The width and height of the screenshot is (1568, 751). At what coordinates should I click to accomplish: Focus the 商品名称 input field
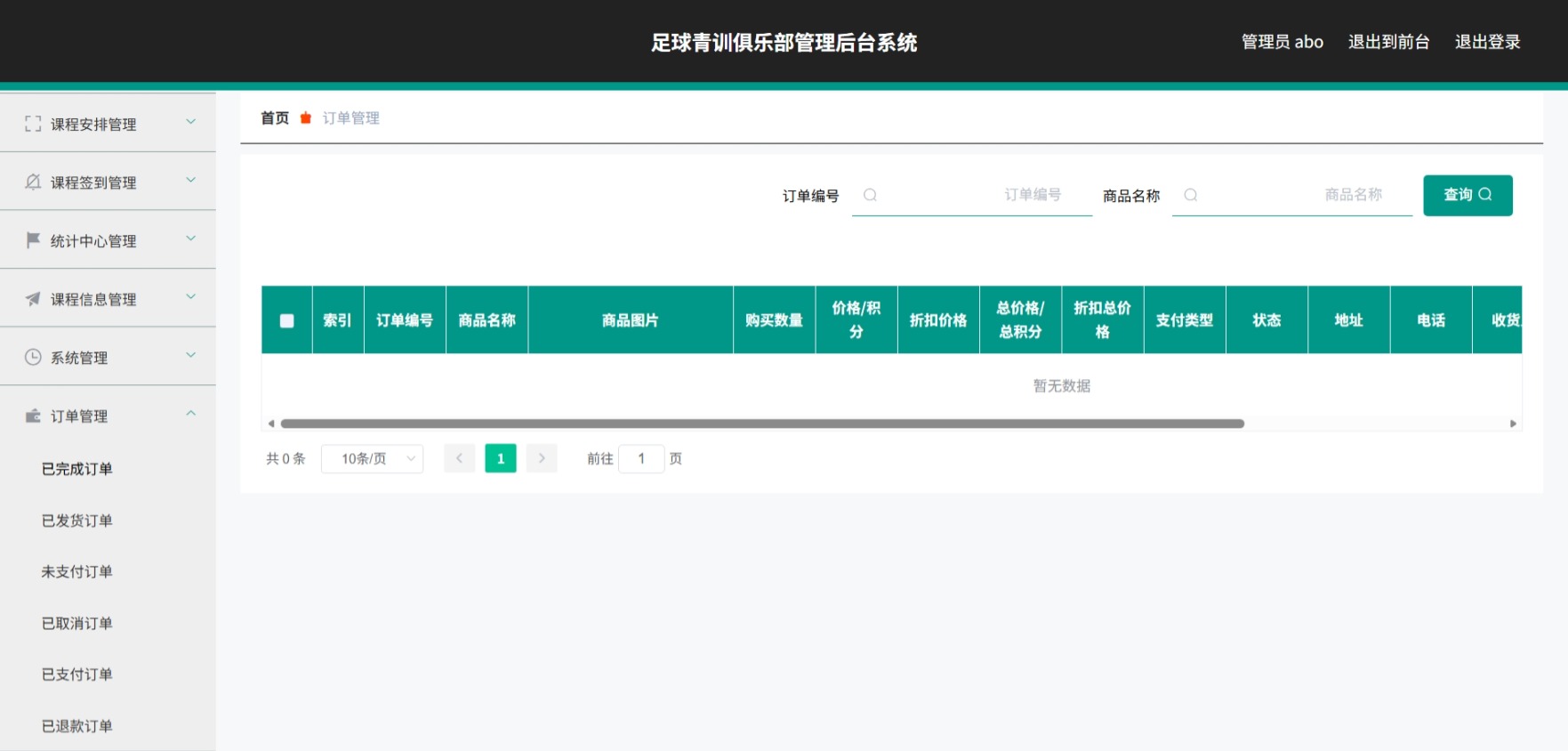(1292, 195)
